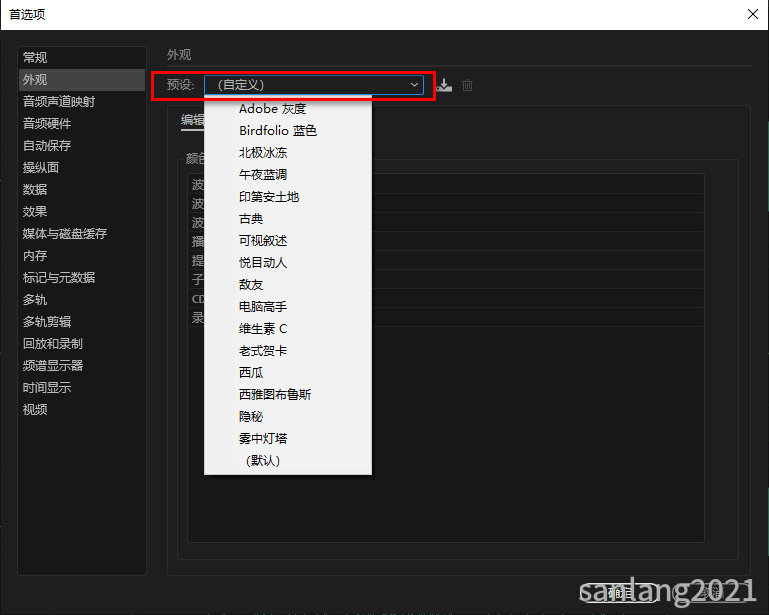The image size is (769, 615).
Task: Select 外观 in the category list
Action: (82, 79)
